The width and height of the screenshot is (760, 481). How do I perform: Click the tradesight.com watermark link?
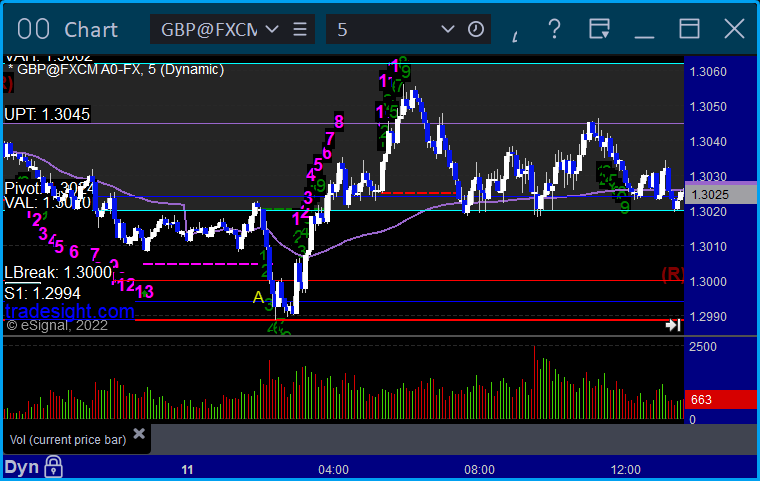(68, 311)
